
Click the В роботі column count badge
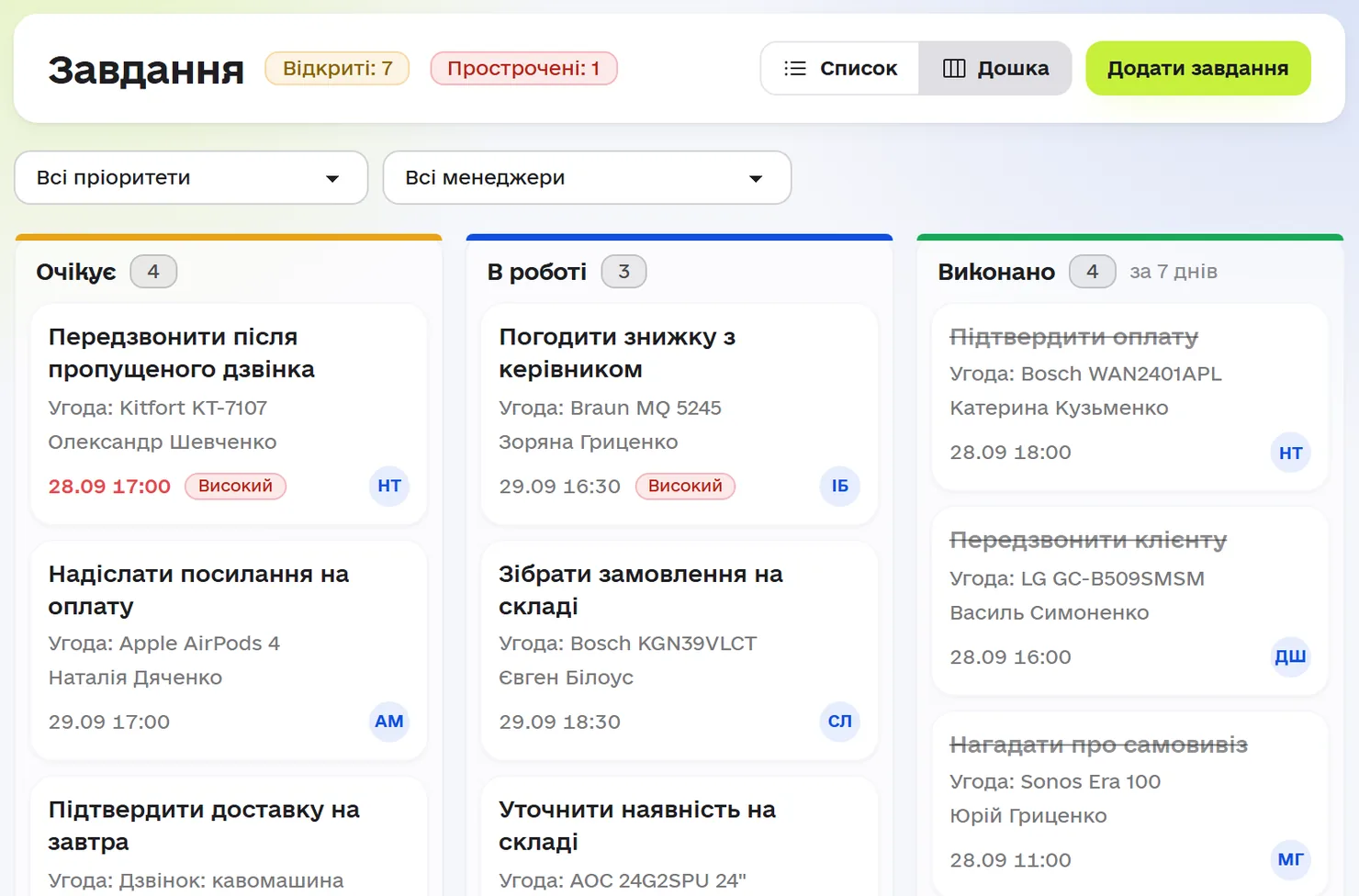point(623,272)
